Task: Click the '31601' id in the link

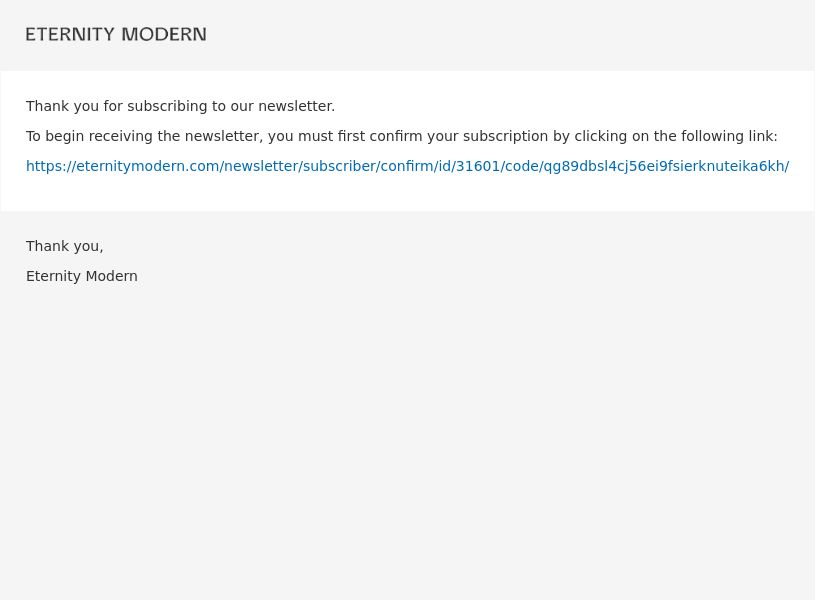Action: [x=478, y=166]
